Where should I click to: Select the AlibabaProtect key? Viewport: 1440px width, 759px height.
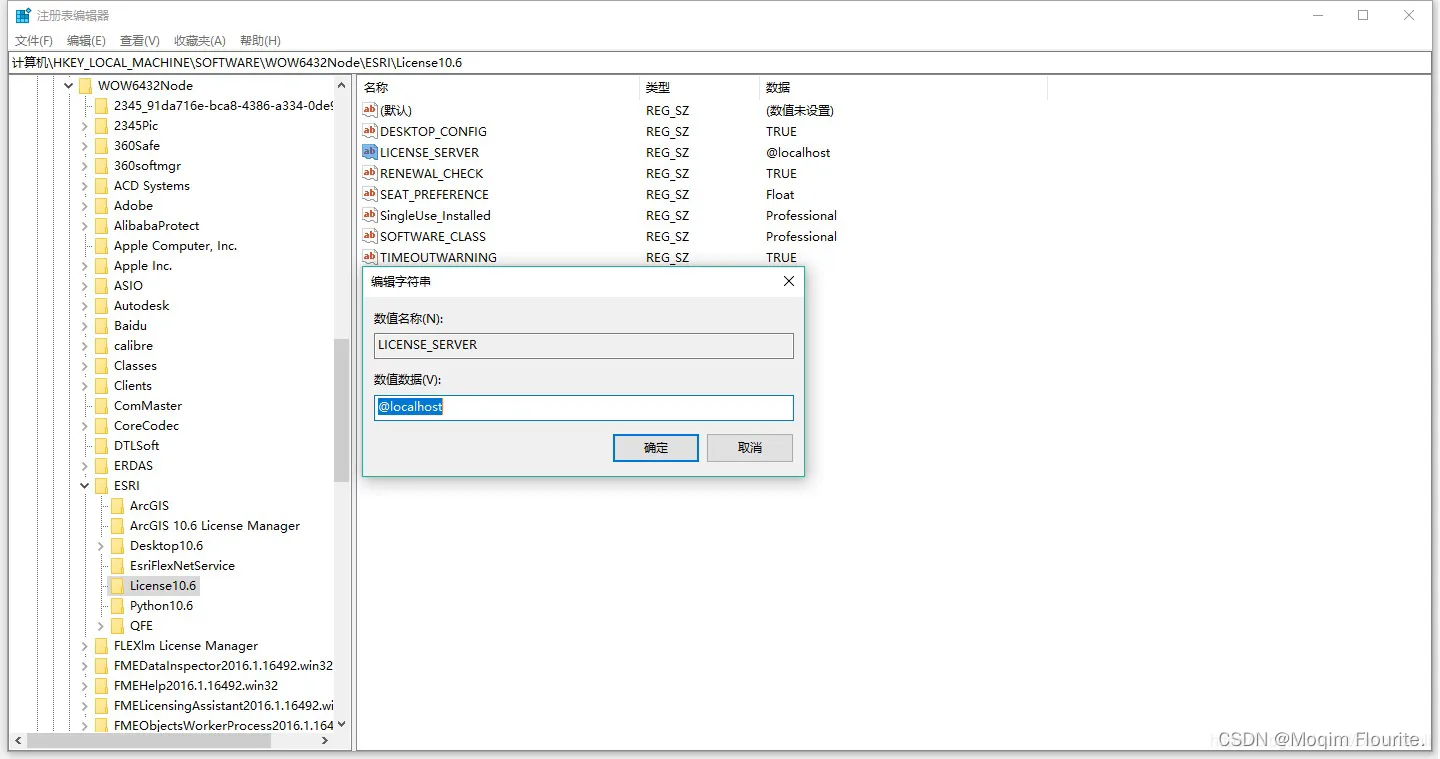pos(156,225)
